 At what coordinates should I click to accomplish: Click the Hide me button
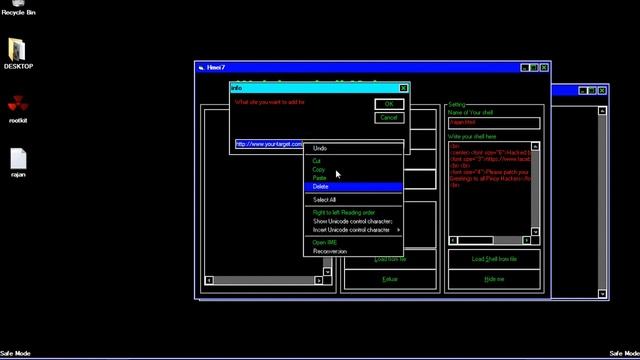494,279
